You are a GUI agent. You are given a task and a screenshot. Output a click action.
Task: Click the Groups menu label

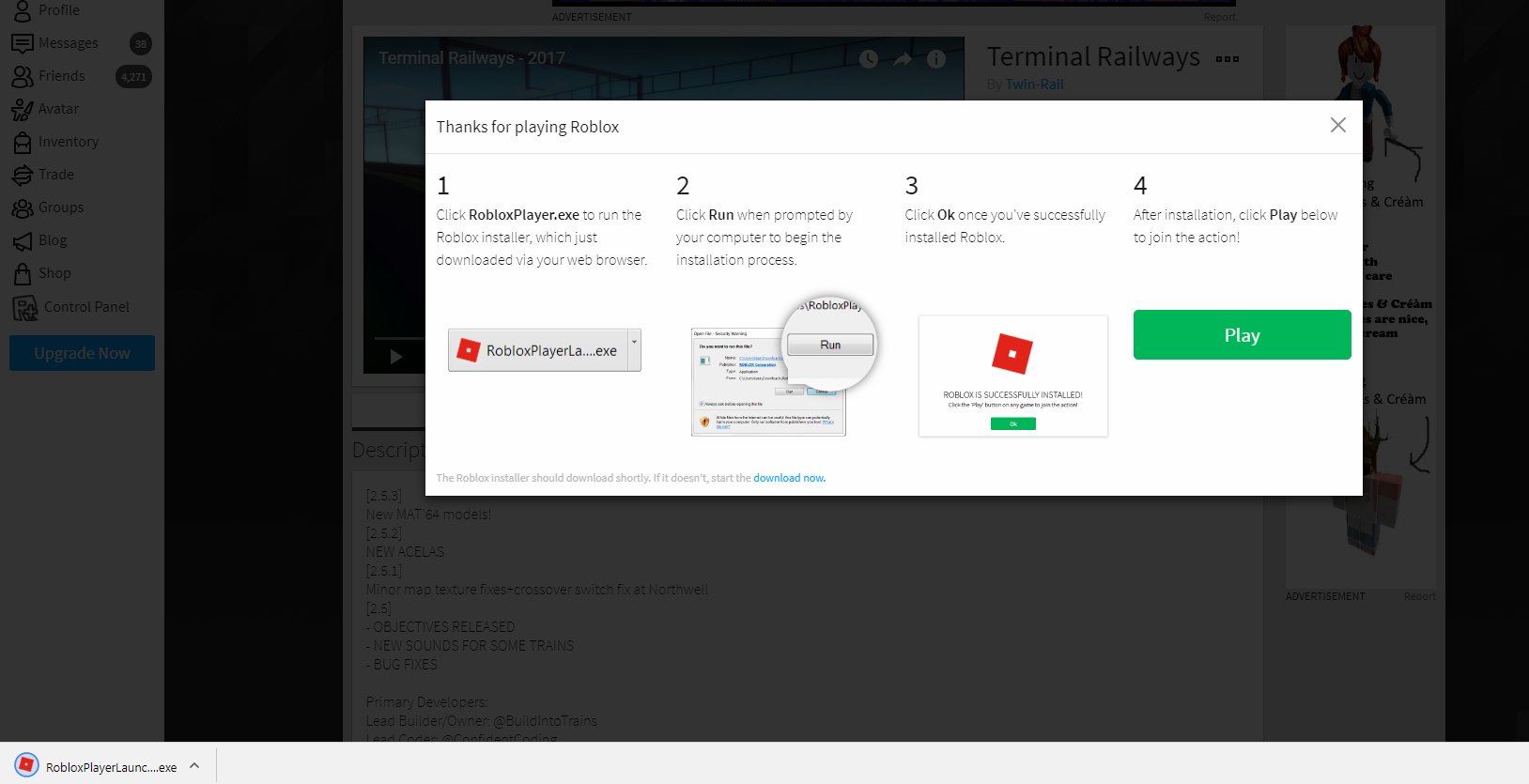(x=61, y=208)
